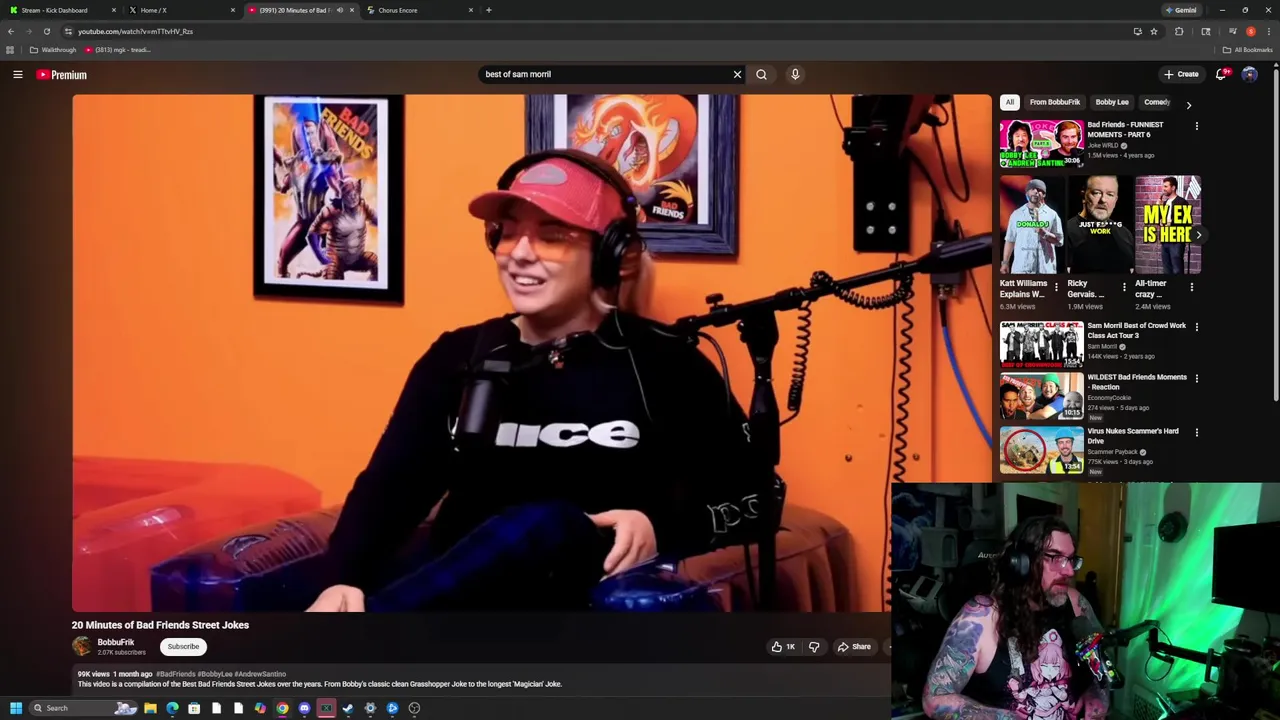Open Gemini in Chrome
This screenshot has height=720, width=1280.
[1181, 10]
